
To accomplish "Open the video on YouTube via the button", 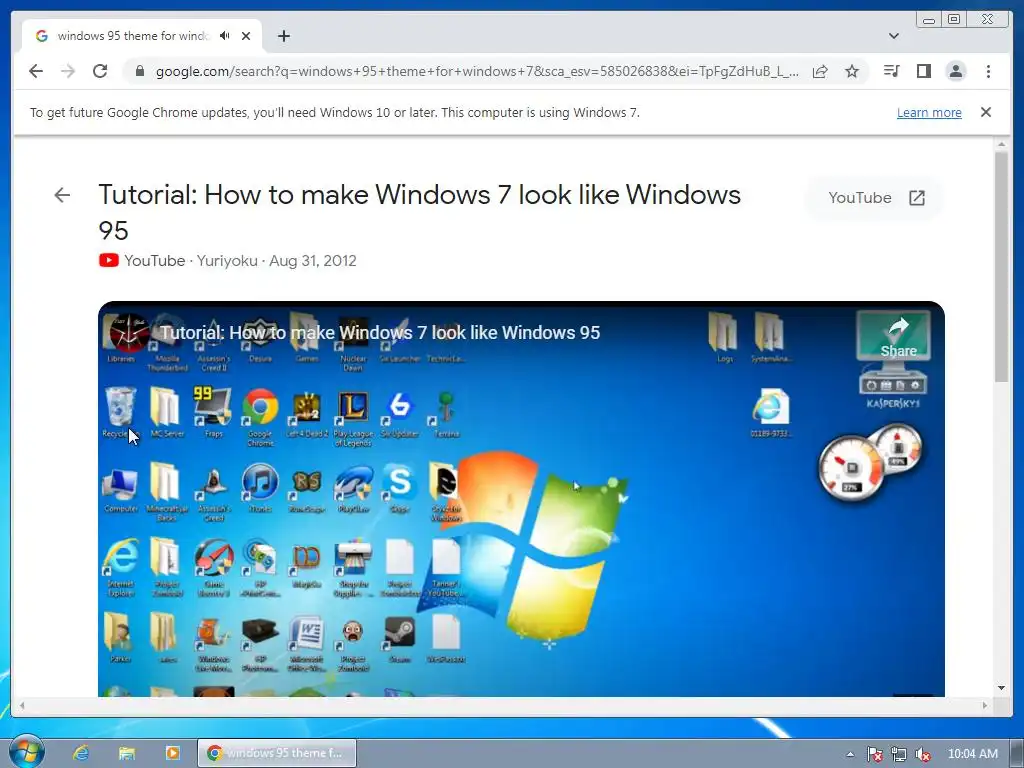I will (x=875, y=198).
